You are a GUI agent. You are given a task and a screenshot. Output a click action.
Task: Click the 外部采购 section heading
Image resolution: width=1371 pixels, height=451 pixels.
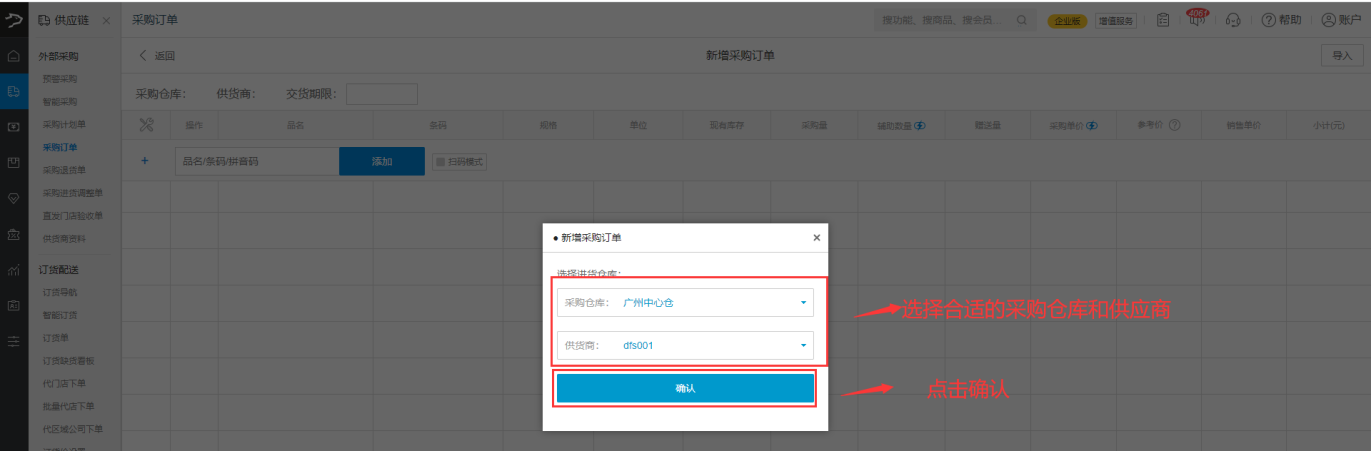pos(58,57)
